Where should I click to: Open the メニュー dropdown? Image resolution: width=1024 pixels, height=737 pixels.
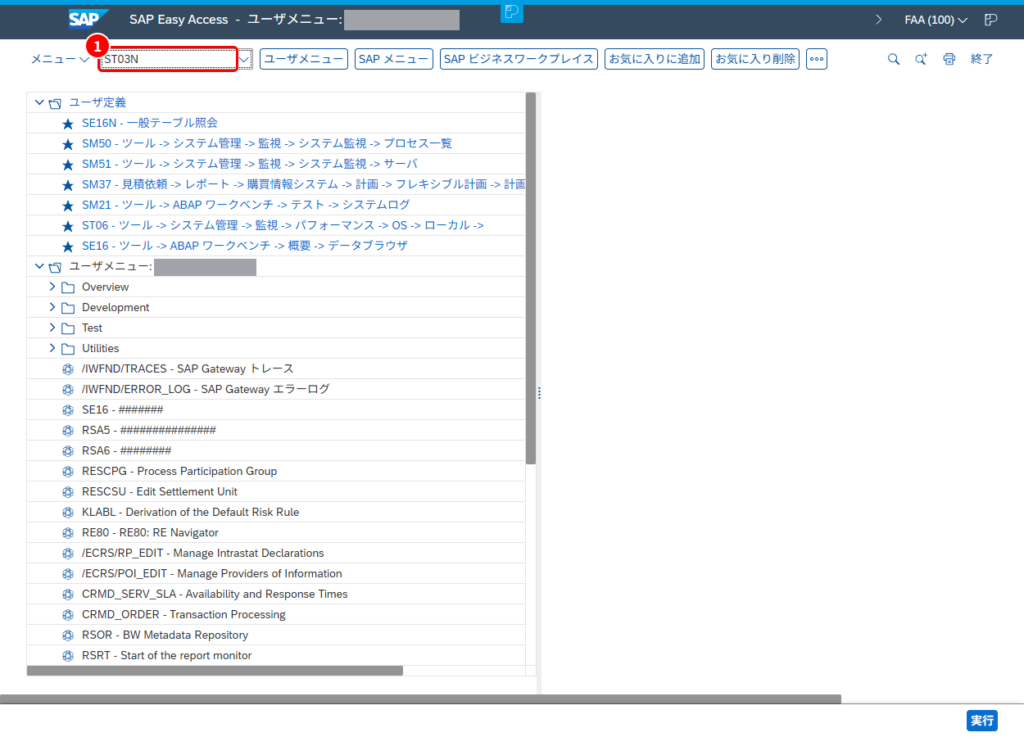pos(60,59)
